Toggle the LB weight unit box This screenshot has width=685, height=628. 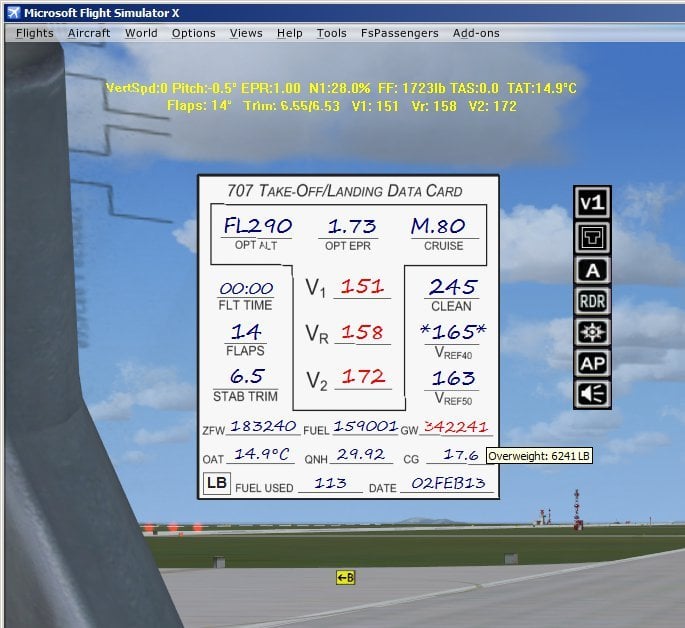217,483
